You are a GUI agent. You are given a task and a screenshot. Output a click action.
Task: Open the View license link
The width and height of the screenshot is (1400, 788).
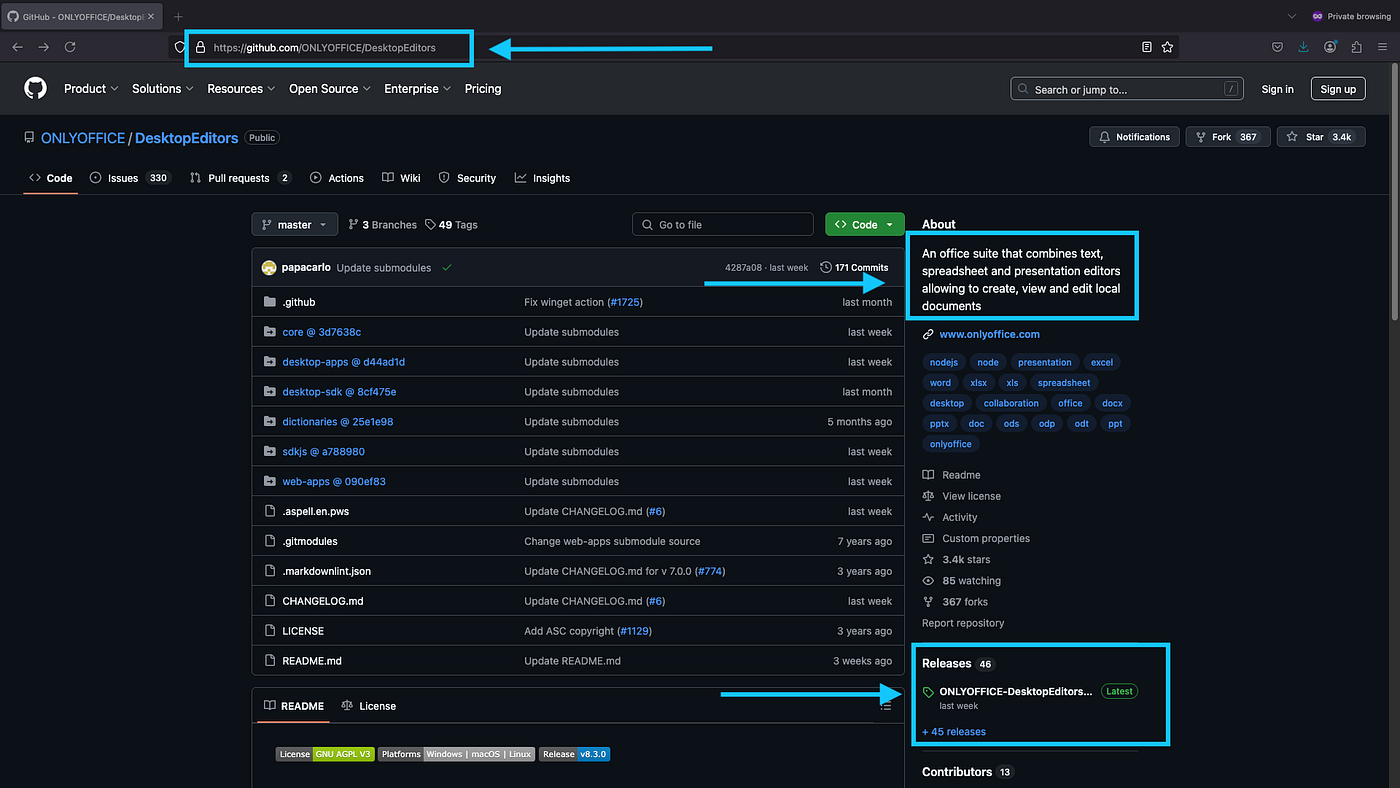pos(971,496)
